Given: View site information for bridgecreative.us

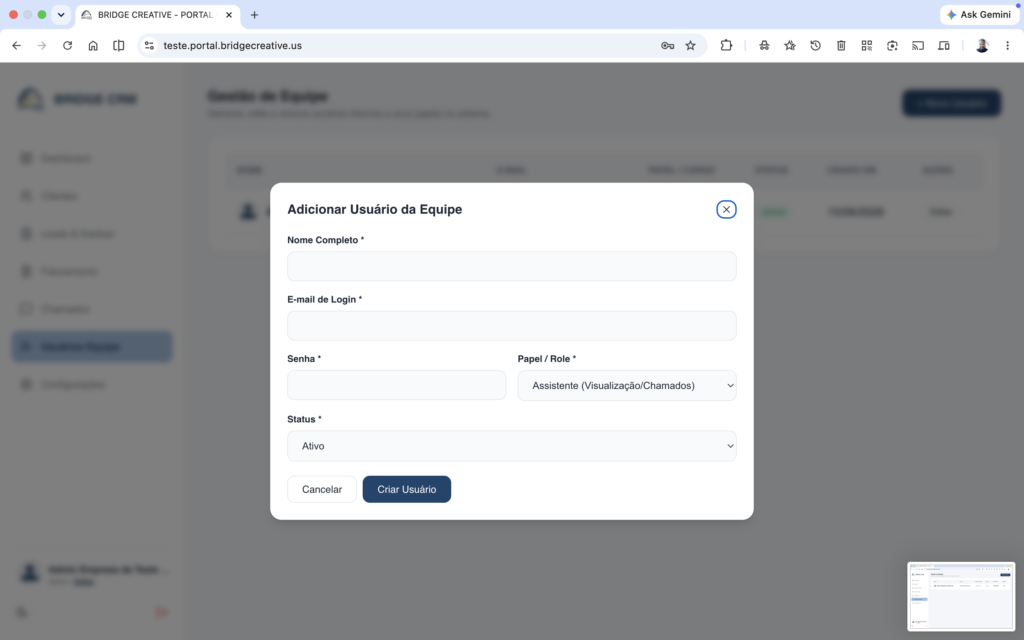Looking at the screenshot, I should pyautogui.click(x=150, y=46).
